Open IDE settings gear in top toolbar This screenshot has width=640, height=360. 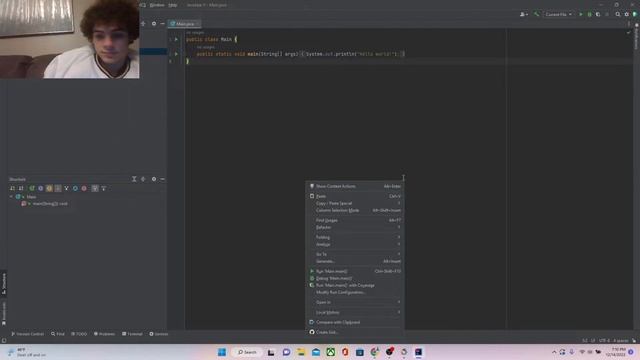(x=627, y=14)
